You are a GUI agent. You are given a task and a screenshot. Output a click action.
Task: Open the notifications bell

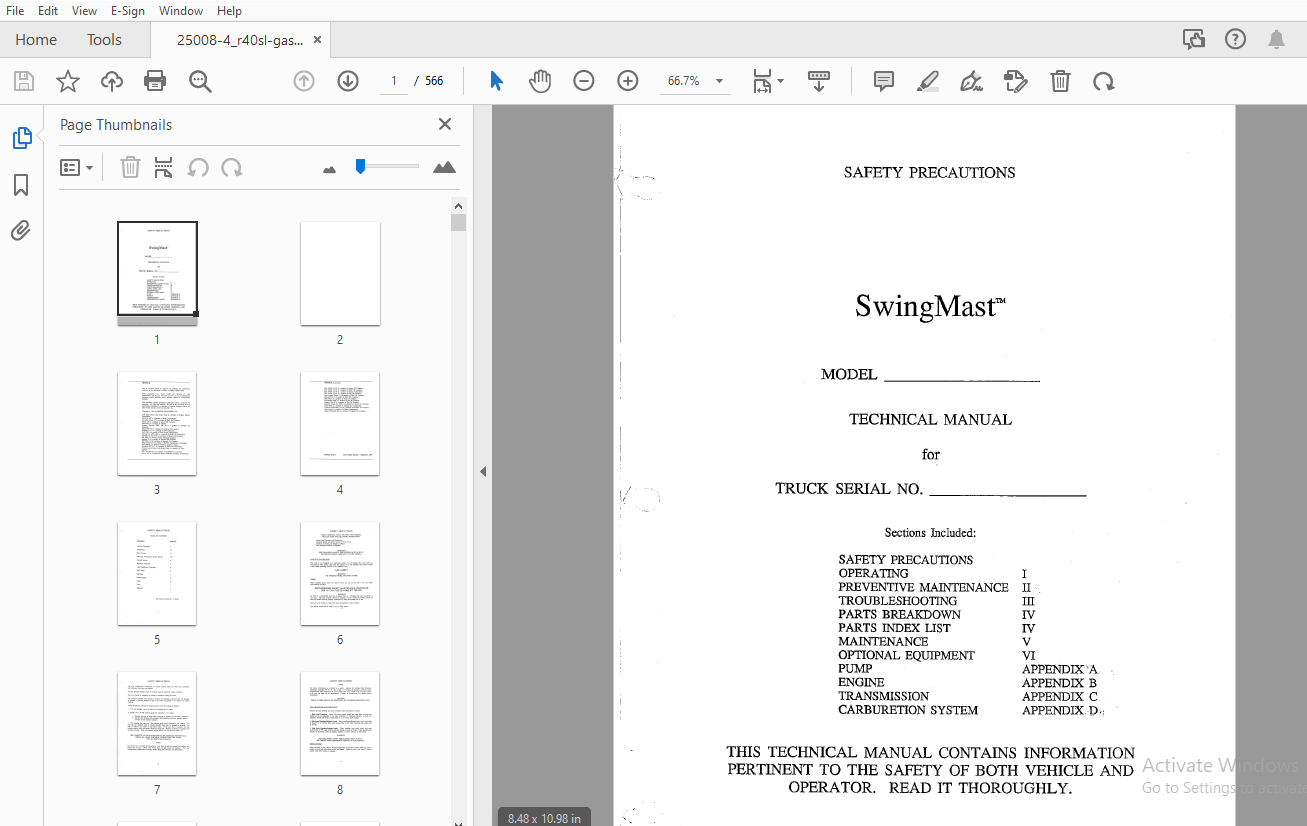pyautogui.click(x=1276, y=39)
